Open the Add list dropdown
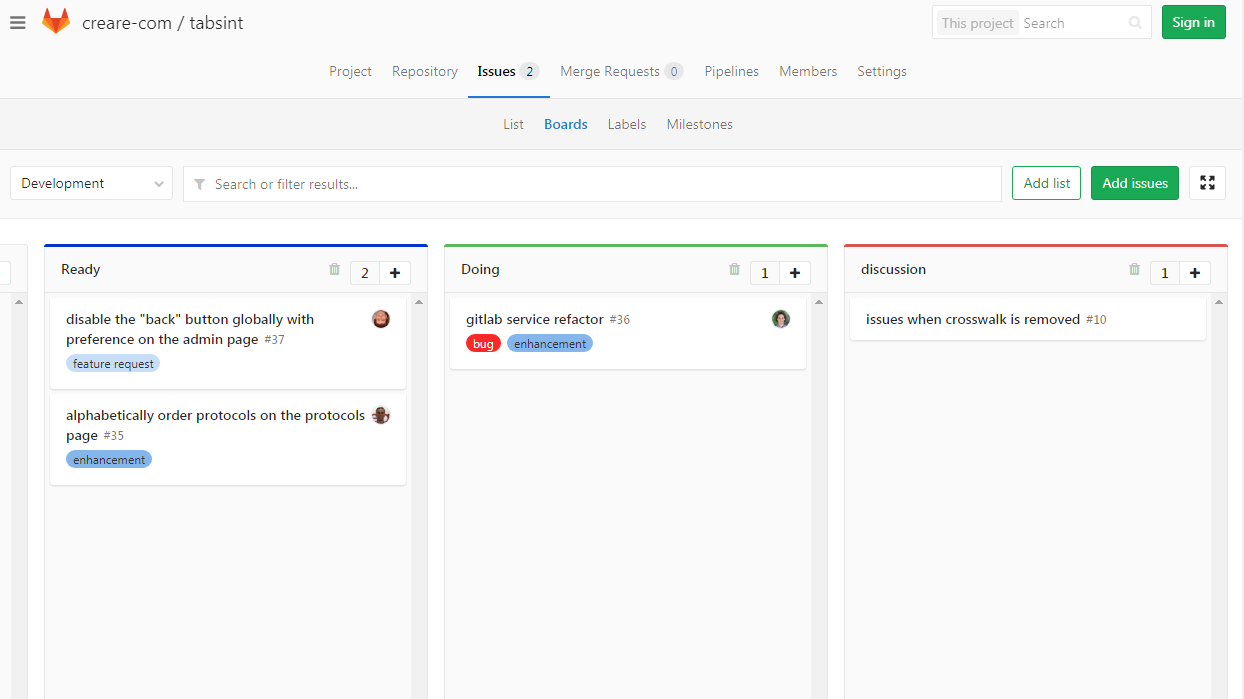 point(1046,183)
